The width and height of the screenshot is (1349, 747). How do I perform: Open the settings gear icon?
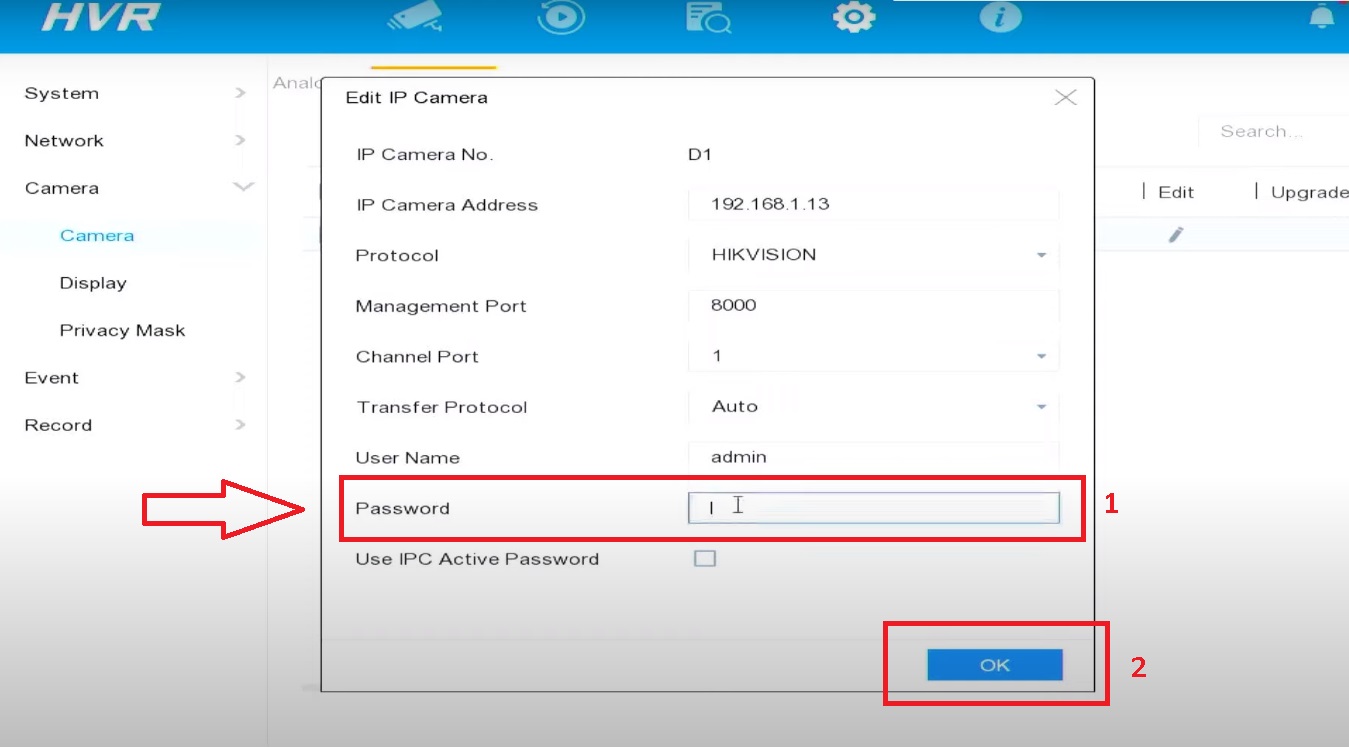click(852, 18)
